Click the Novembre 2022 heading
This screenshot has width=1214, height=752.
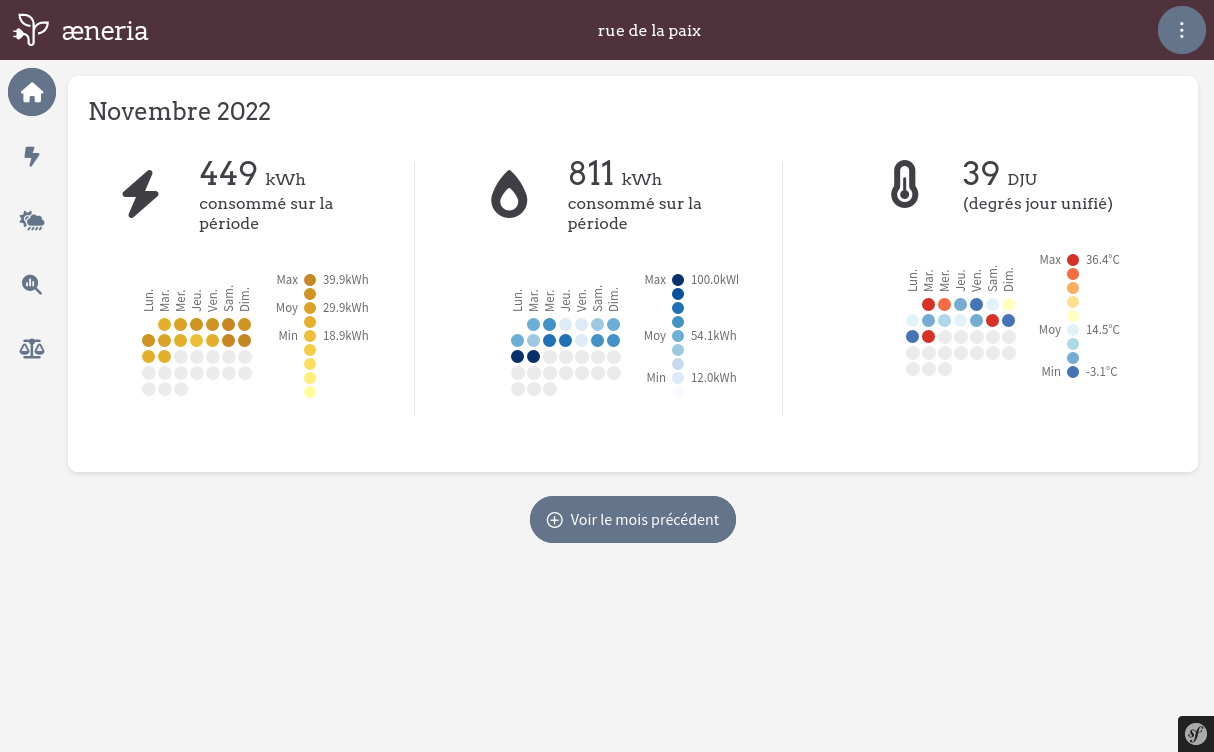click(x=180, y=111)
